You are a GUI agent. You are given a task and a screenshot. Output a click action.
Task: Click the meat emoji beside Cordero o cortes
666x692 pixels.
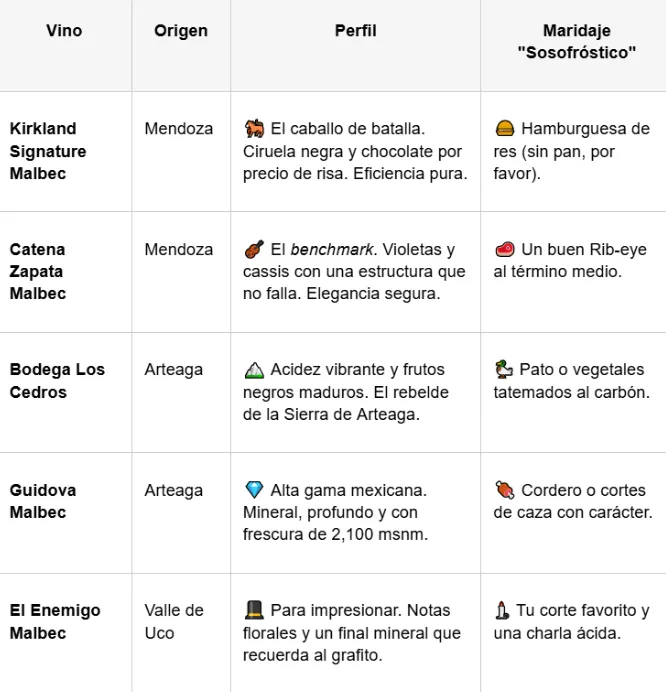[504, 490]
